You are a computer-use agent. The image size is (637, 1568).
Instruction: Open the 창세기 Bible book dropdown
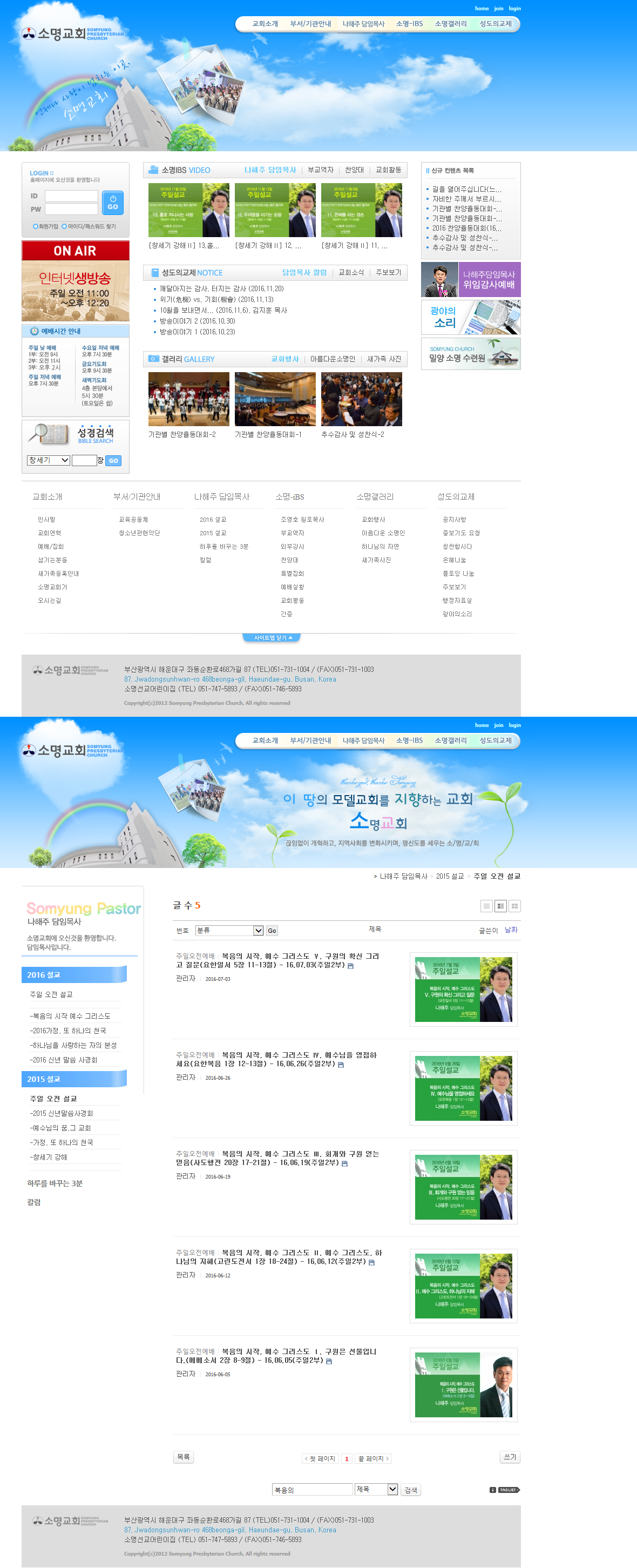[x=49, y=460]
